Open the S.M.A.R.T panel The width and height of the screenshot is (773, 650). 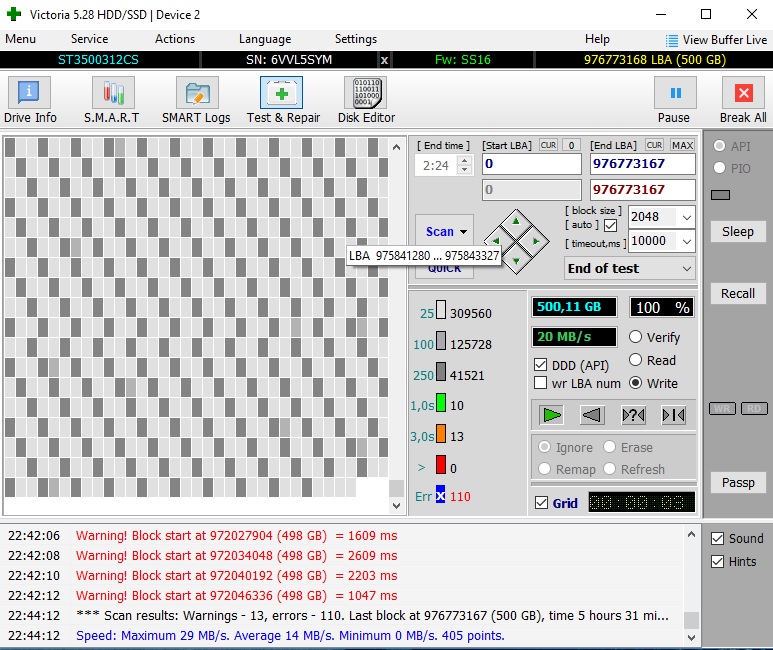click(111, 101)
